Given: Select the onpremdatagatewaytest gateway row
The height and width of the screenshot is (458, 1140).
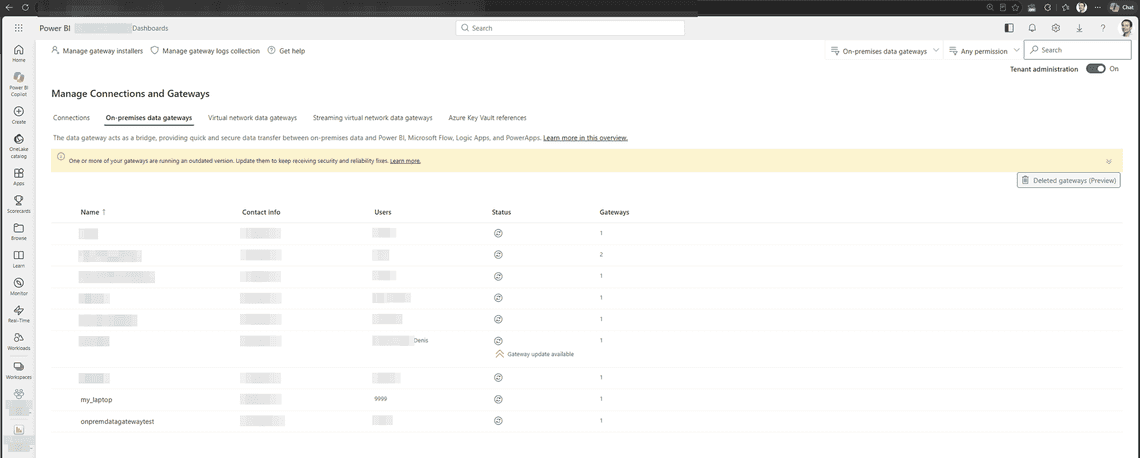Looking at the screenshot, I should click(x=587, y=421).
